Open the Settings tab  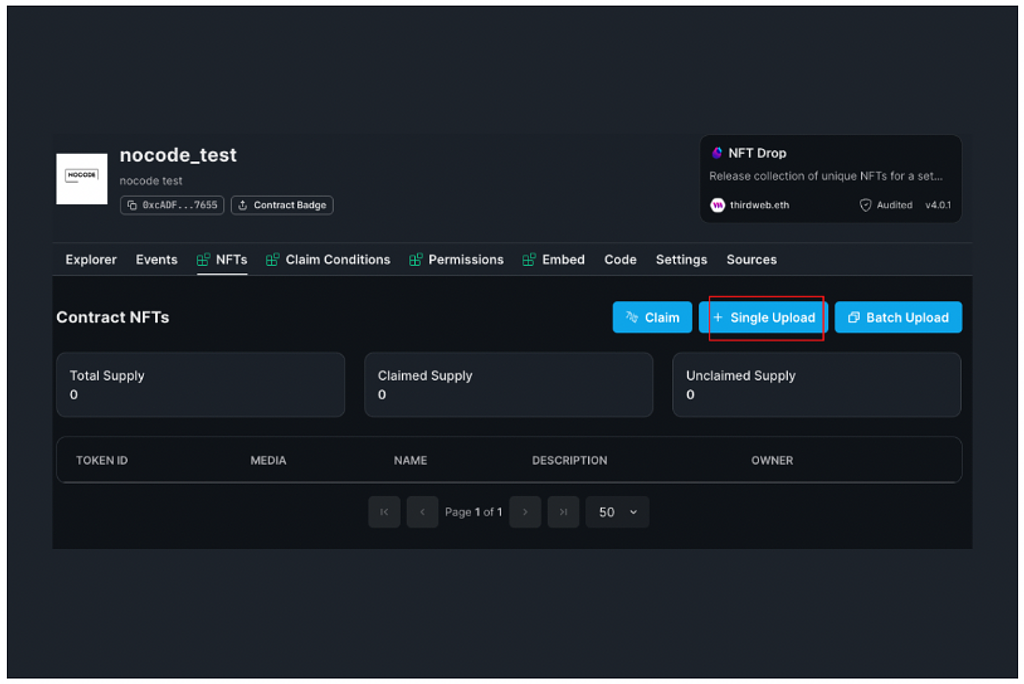click(681, 260)
